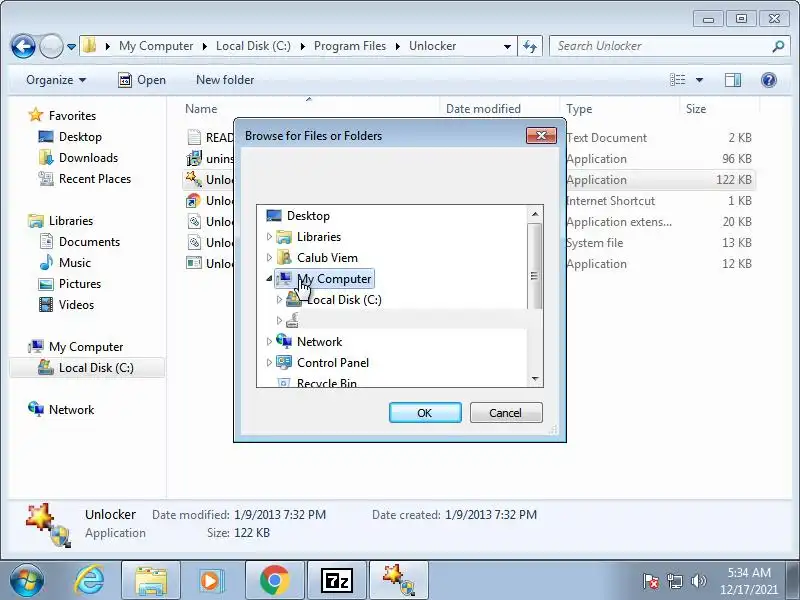This screenshot has width=800, height=600.
Task: Click OK in the browse dialog
Action: point(425,413)
